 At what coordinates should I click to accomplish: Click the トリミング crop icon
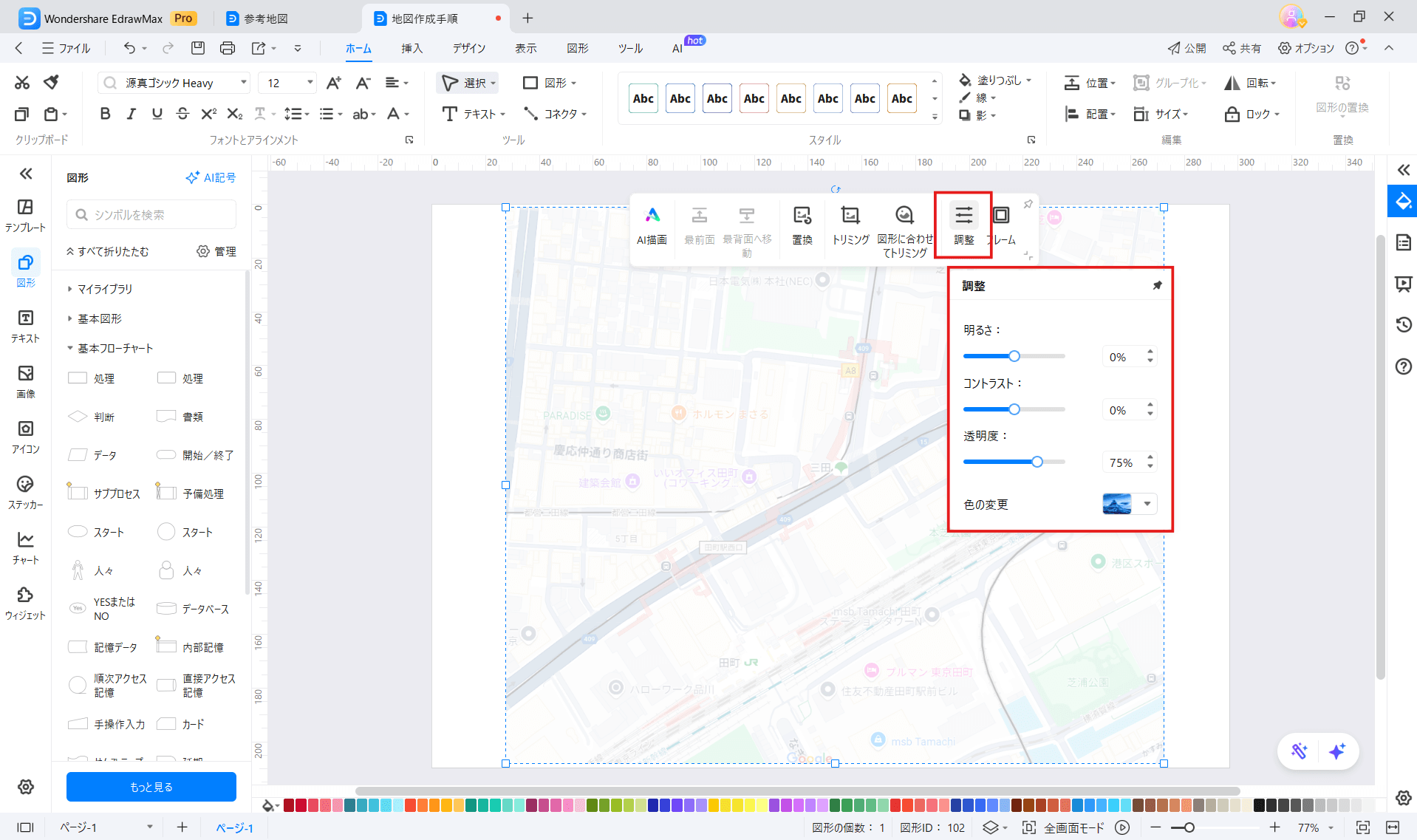coord(850,216)
